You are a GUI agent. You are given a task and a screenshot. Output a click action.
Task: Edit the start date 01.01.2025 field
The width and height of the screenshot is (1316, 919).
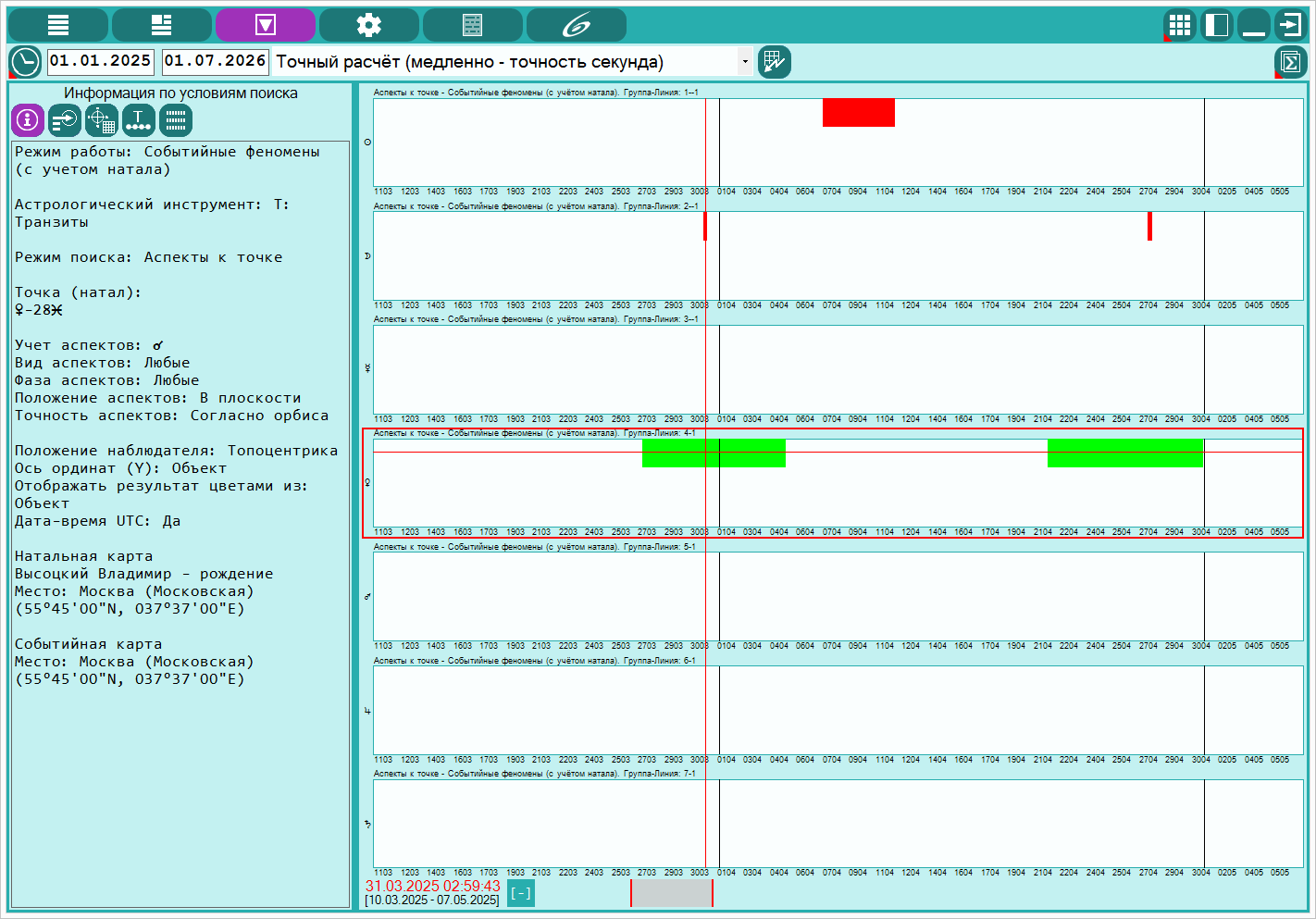[x=100, y=61]
